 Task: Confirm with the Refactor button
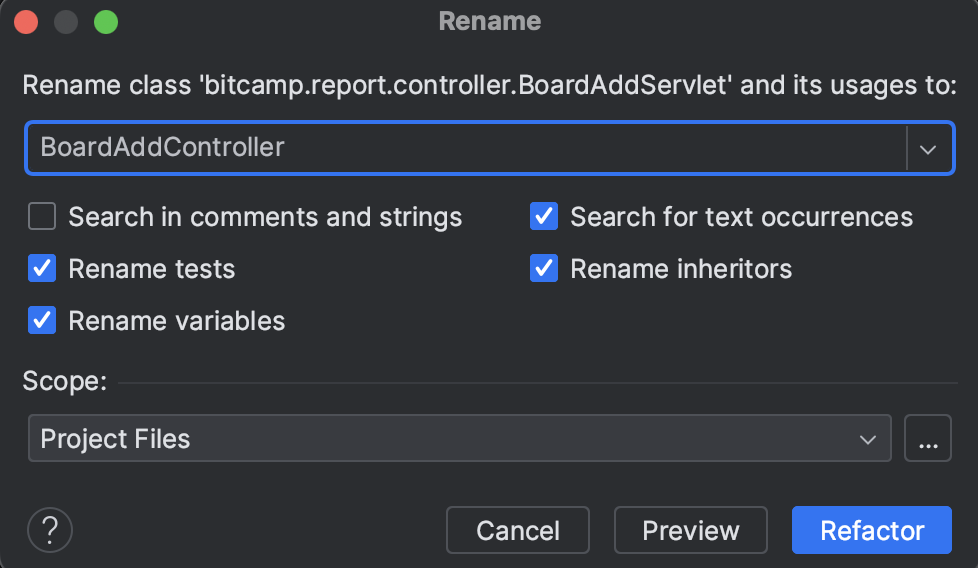[x=872, y=530]
